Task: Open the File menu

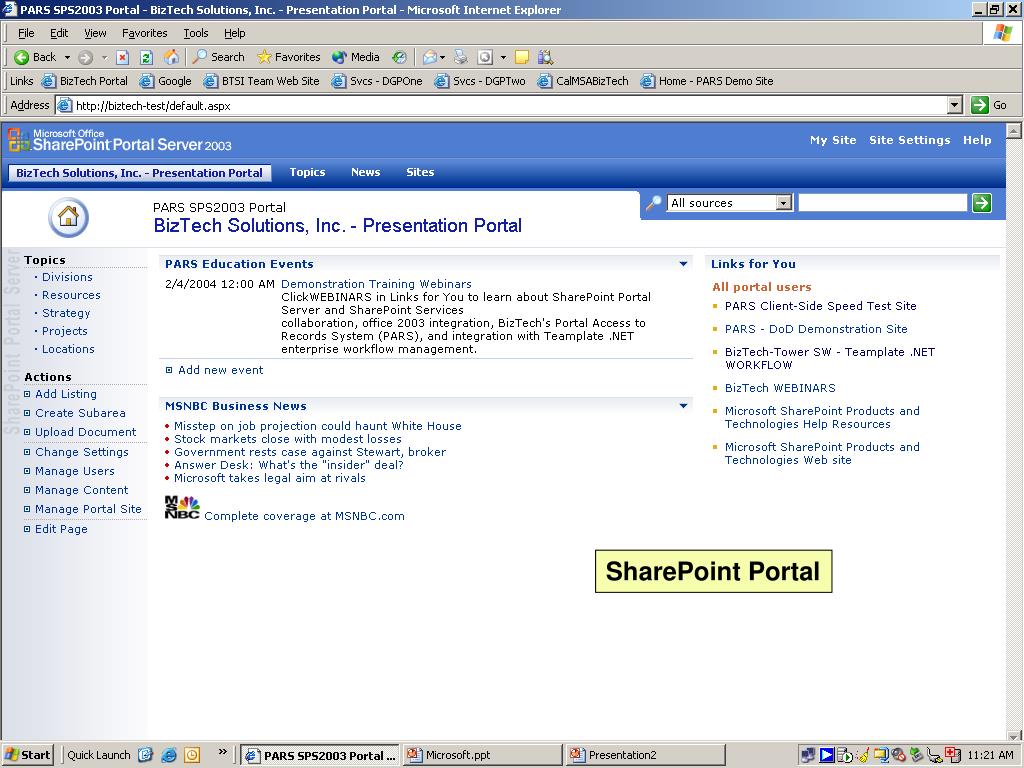Action: pyautogui.click(x=26, y=33)
